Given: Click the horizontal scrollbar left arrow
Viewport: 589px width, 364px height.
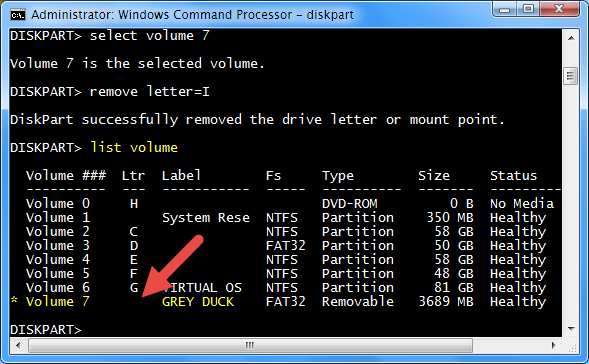Looking at the screenshot, I should click(x=18, y=345).
